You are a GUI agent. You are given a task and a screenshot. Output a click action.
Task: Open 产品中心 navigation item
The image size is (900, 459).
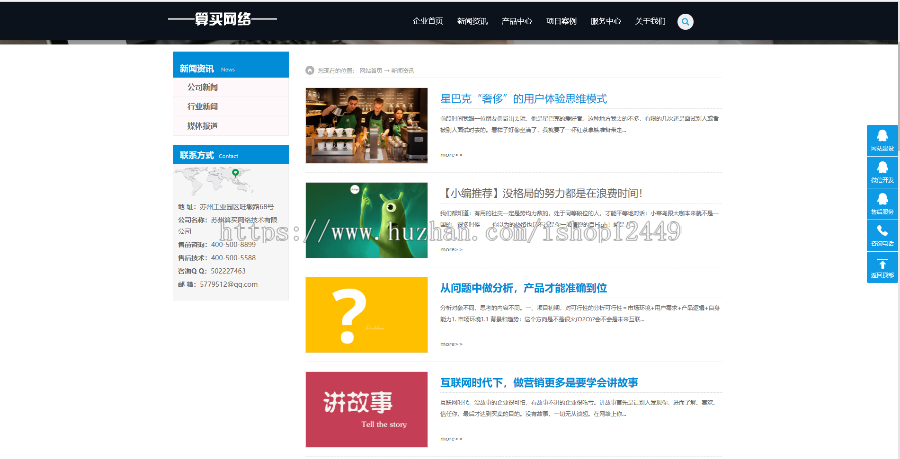tap(517, 22)
